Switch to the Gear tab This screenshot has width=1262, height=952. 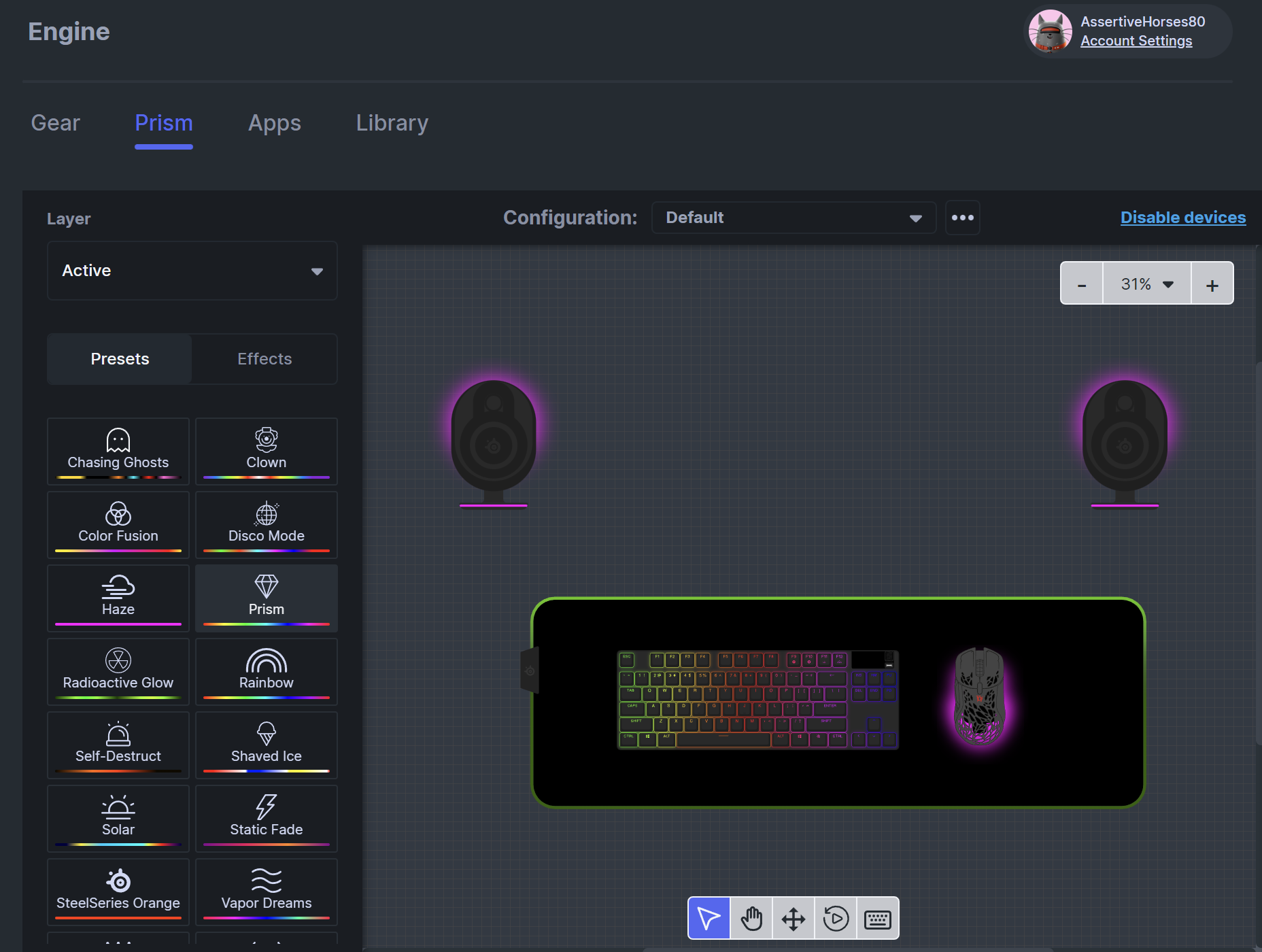[56, 123]
